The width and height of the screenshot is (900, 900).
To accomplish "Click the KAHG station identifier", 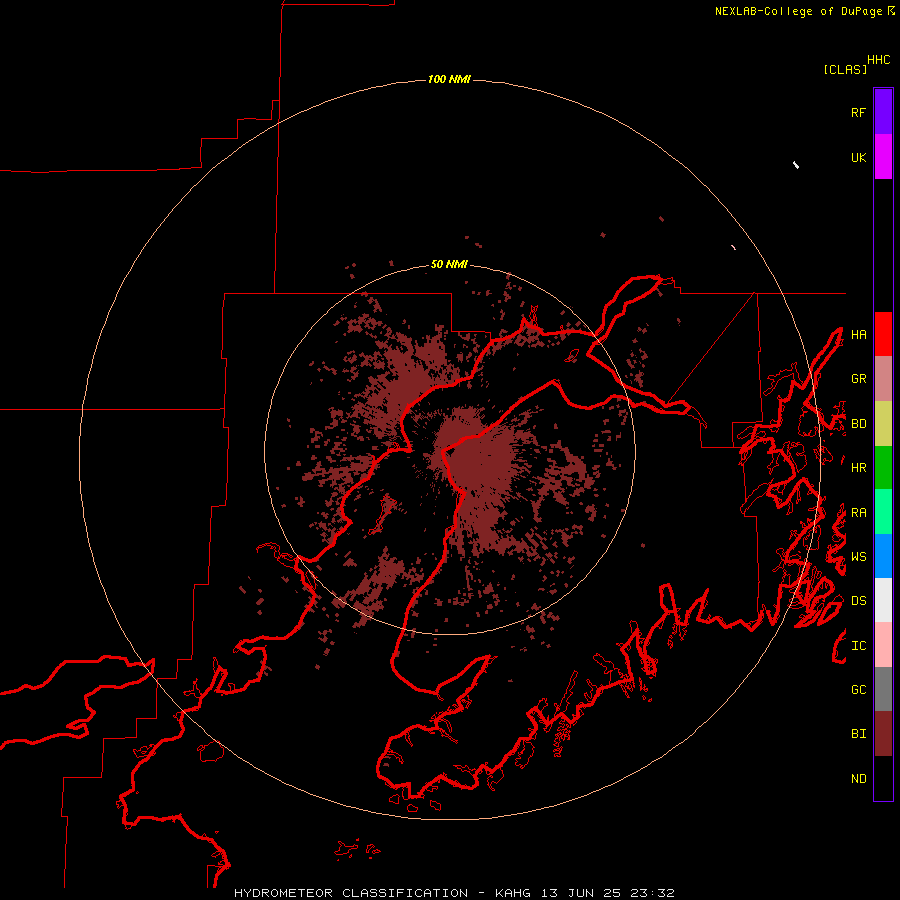I will (513, 893).
